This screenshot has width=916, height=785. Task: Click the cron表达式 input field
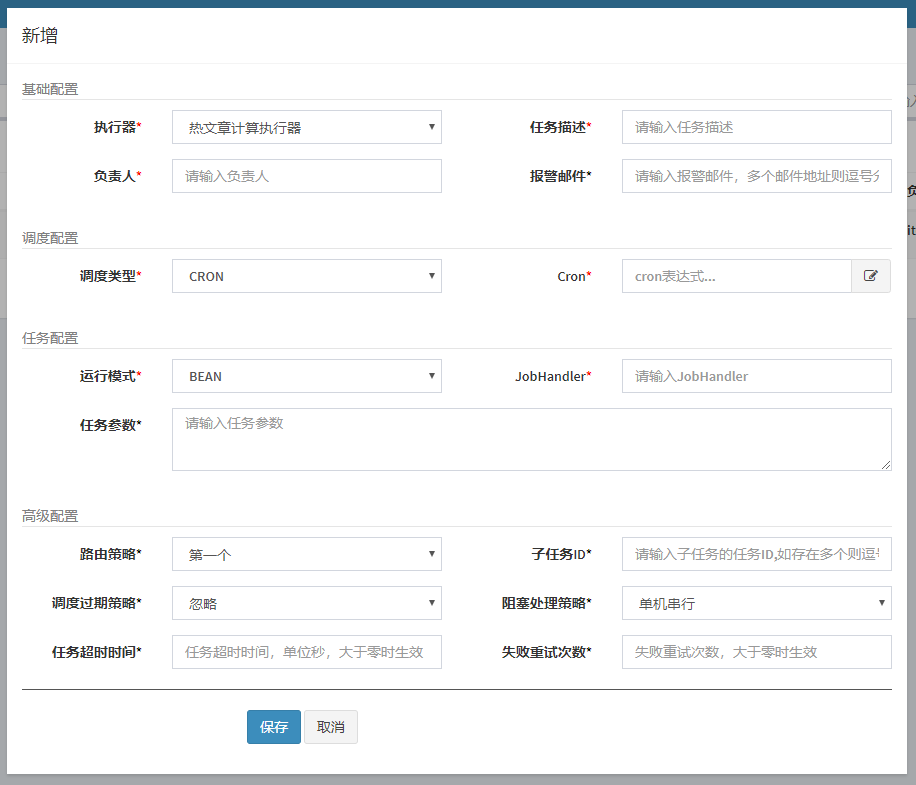click(737, 276)
